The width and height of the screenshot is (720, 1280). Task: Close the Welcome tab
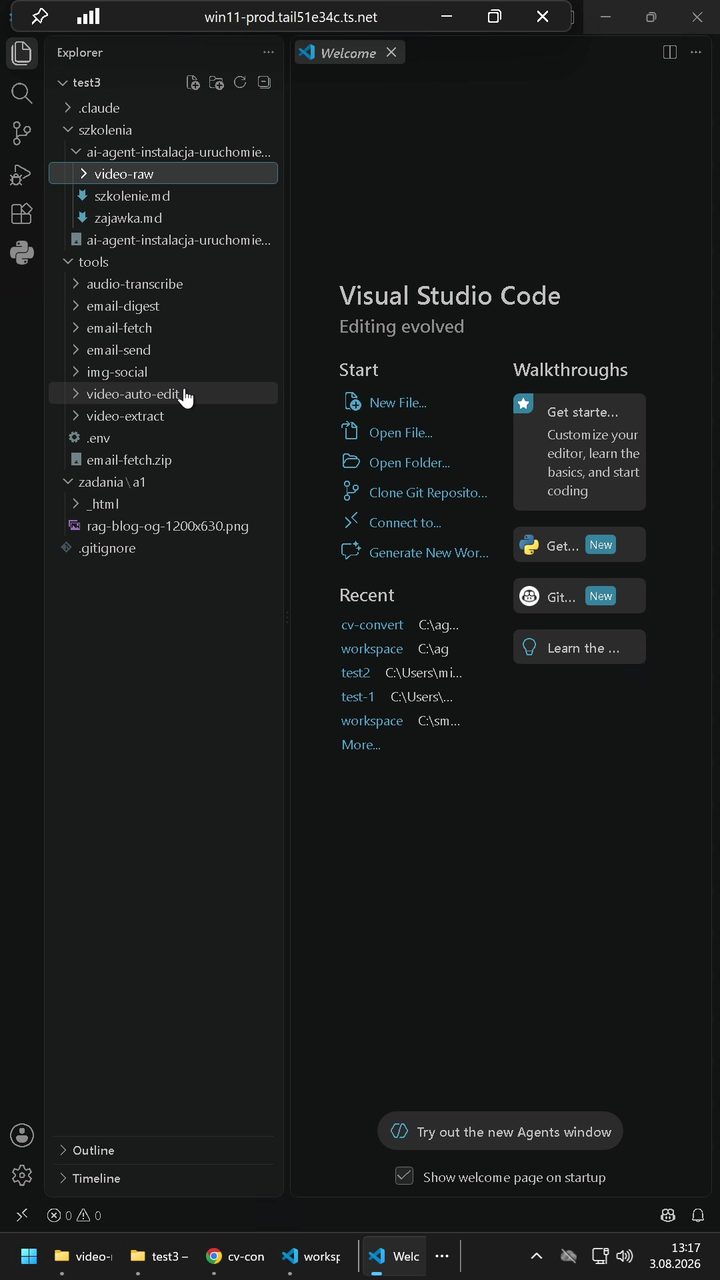coord(391,52)
